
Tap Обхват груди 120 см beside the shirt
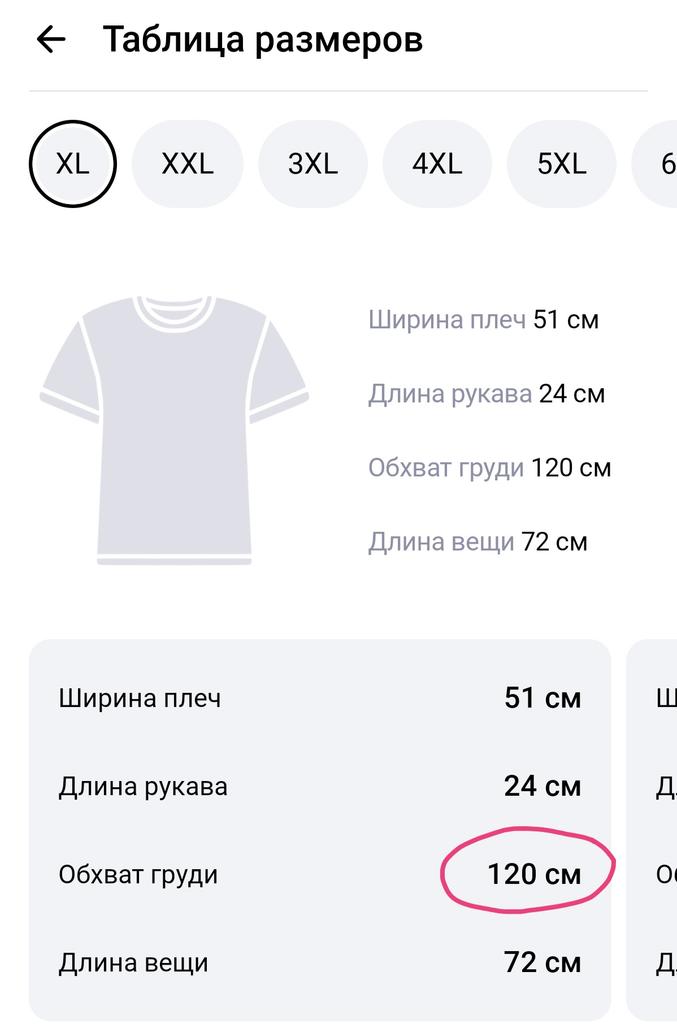[x=489, y=468]
